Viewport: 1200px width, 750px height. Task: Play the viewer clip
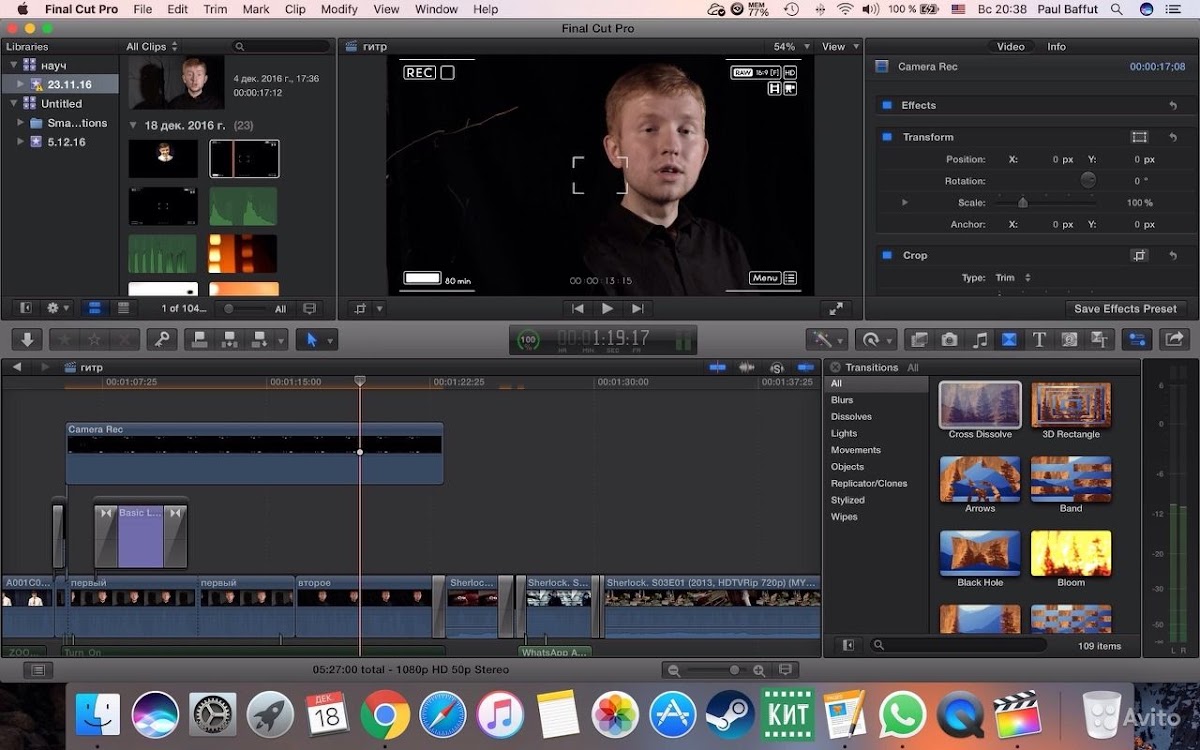point(607,309)
